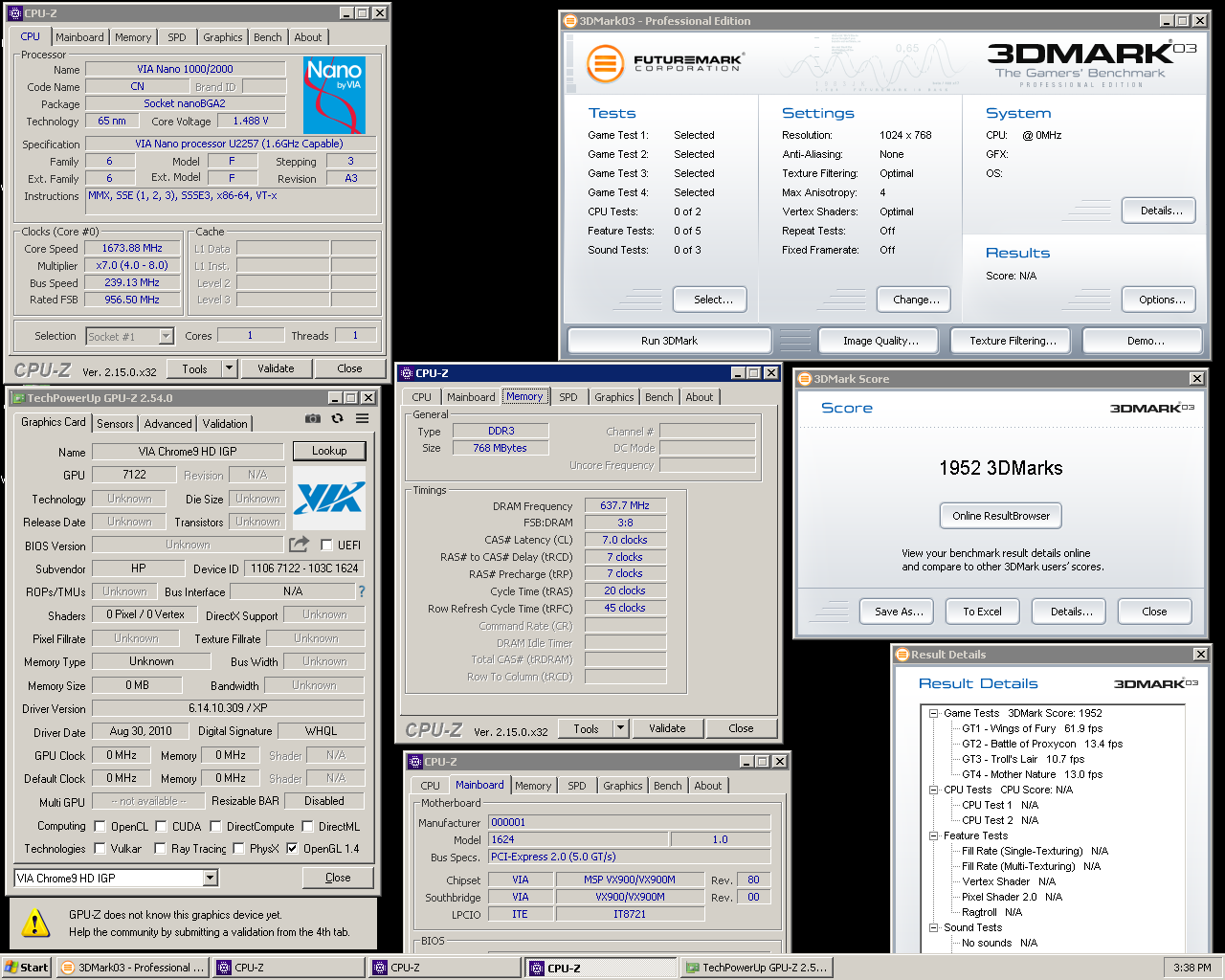Collapse the Sound Tests tree node
This screenshot has width=1225, height=980.
(933, 927)
